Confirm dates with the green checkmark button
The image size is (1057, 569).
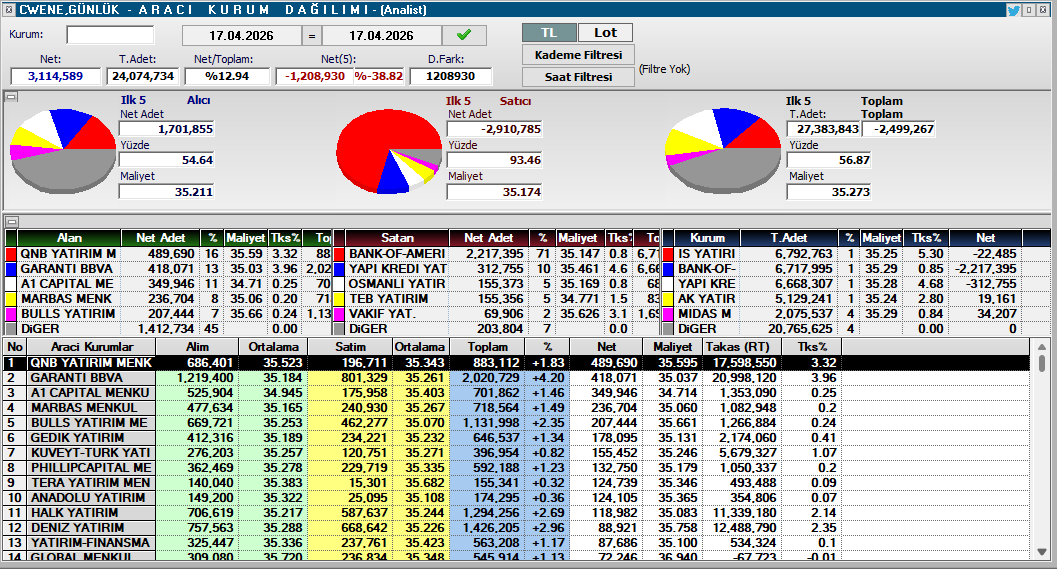[x=464, y=35]
